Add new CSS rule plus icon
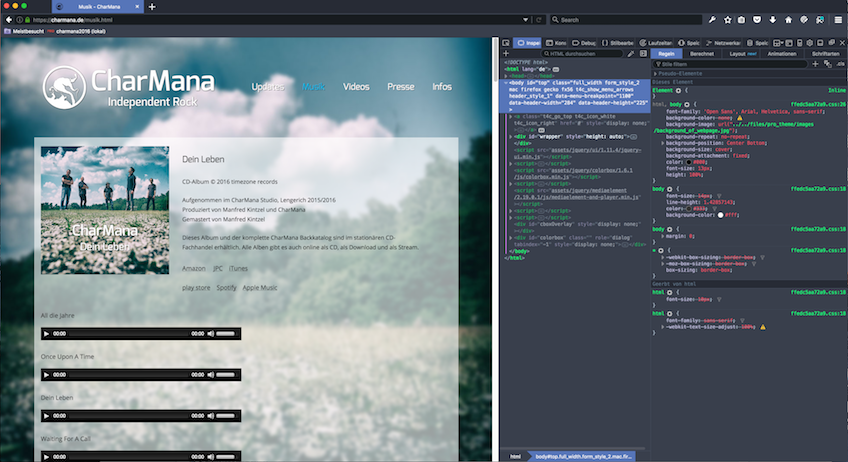 click(815, 63)
